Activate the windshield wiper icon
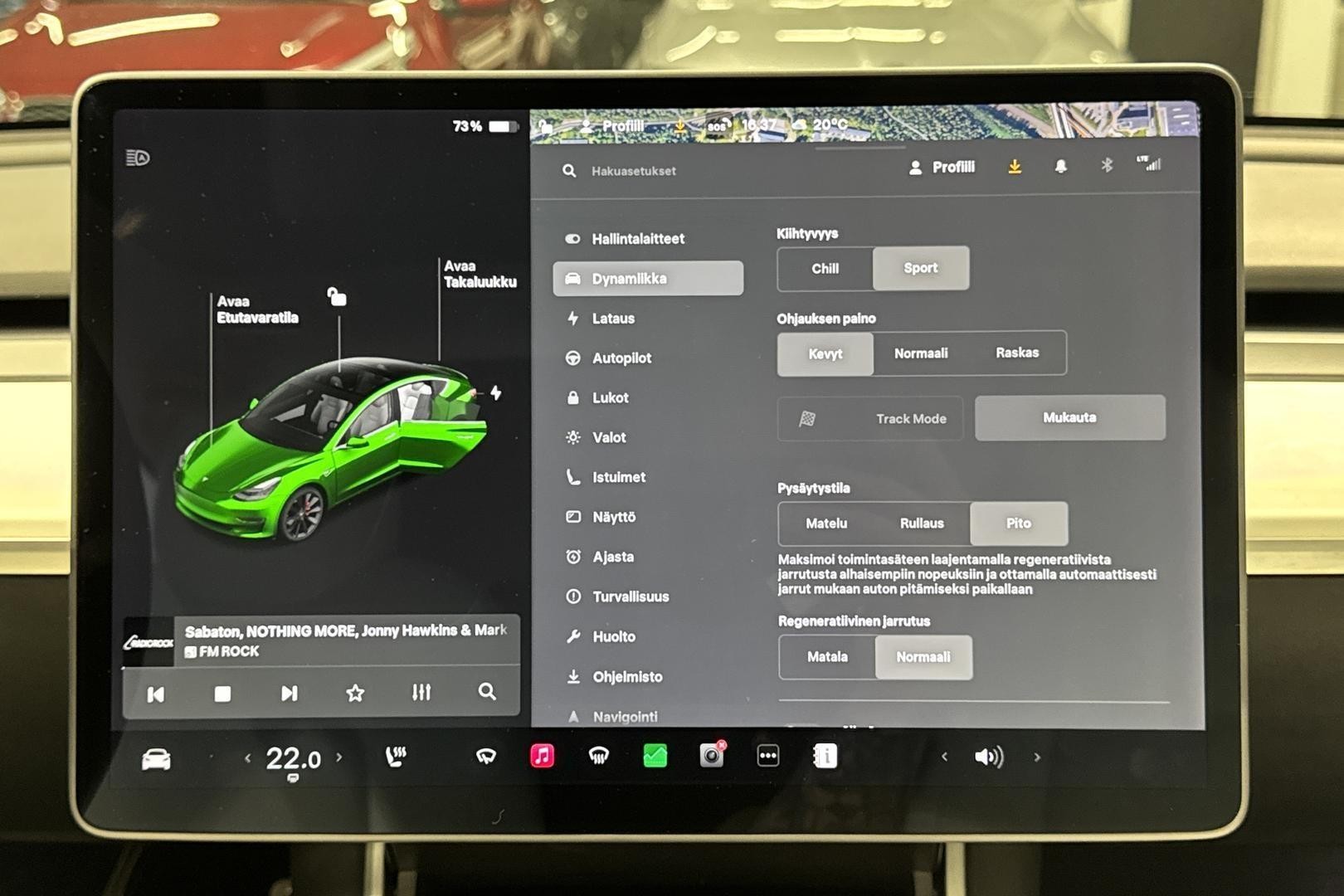 point(486,757)
